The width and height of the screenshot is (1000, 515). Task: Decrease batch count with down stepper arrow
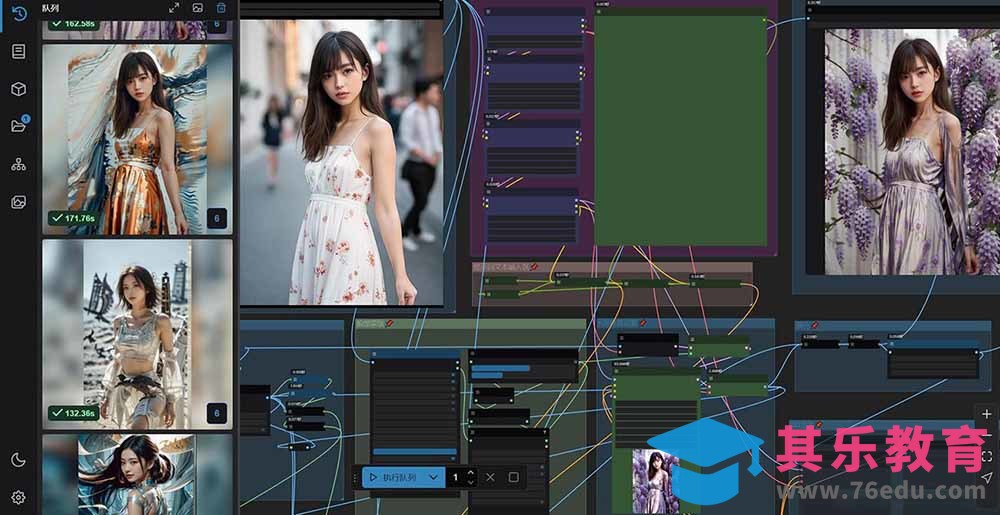[471, 482]
